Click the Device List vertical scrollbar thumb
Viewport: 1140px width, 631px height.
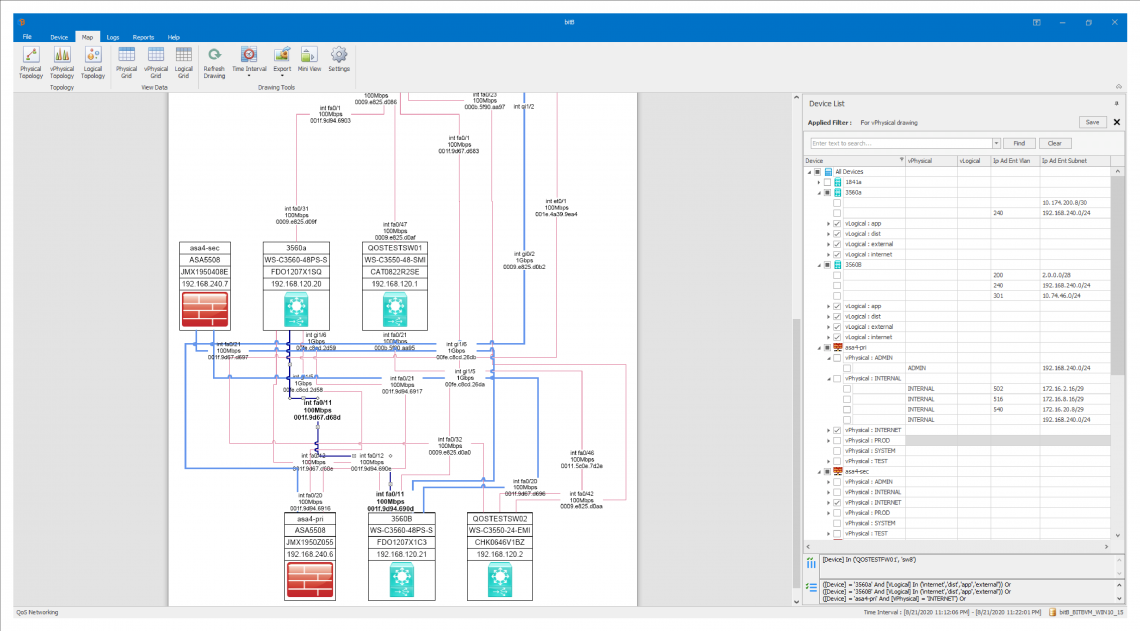point(1117,276)
